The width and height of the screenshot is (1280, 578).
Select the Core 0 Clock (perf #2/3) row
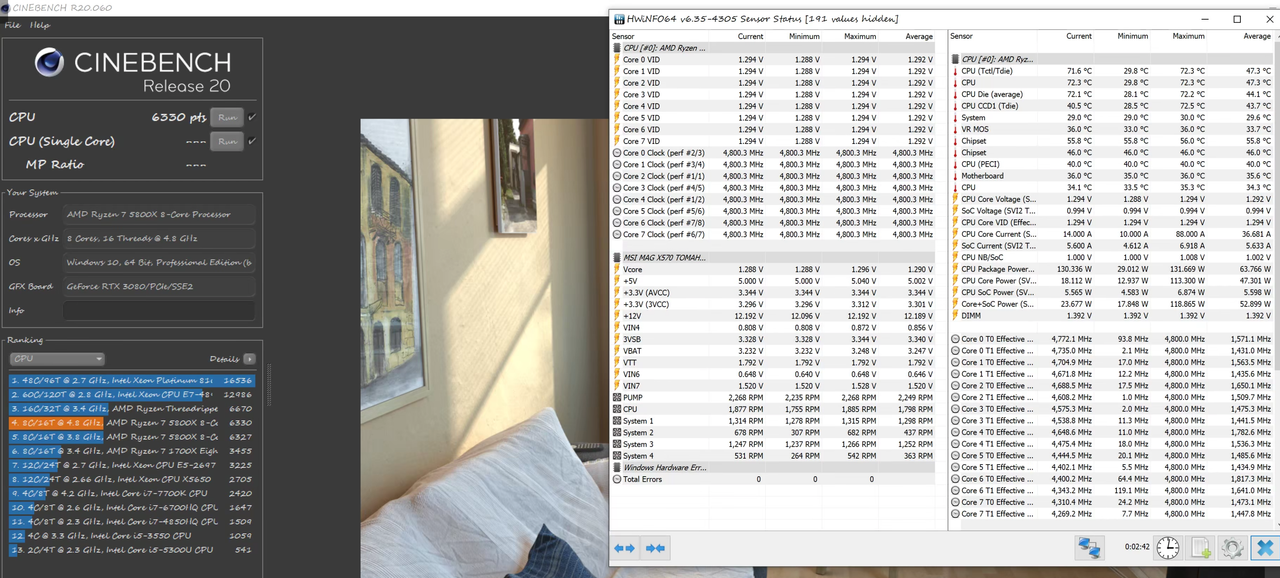pyautogui.click(x=773, y=153)
